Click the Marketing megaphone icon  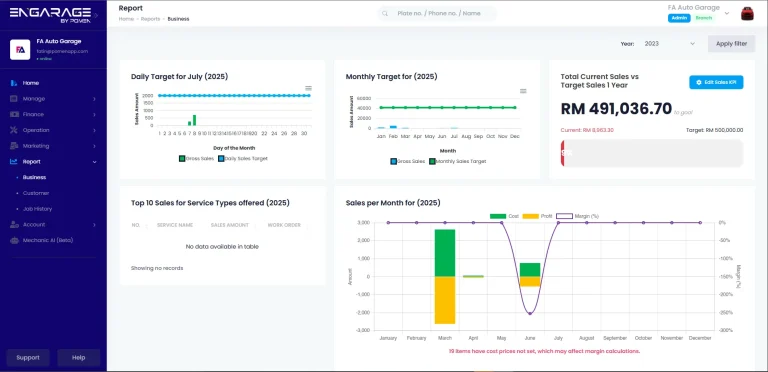[x=14, y=146]
